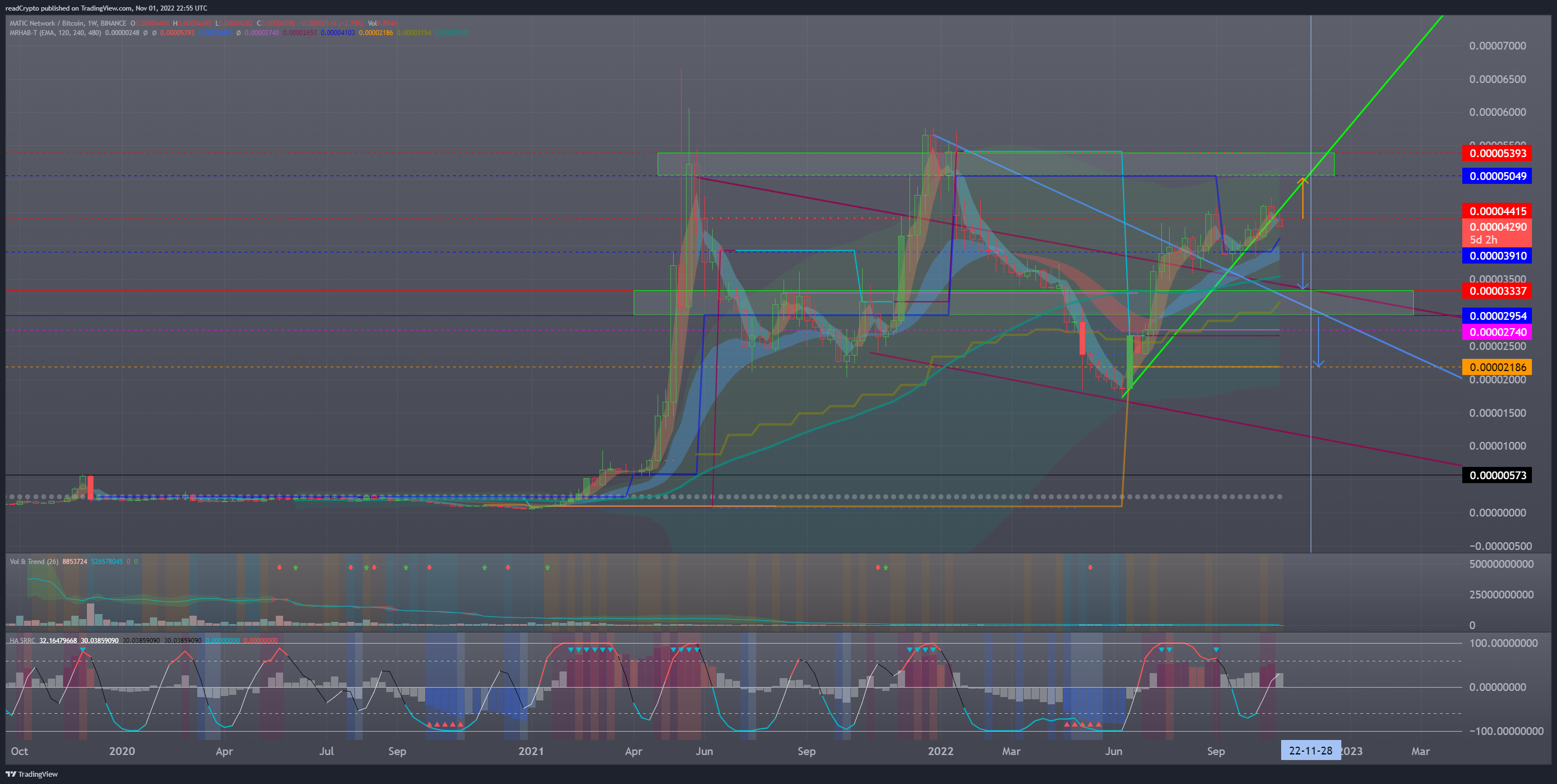Screen dimensions: 1557x784
Task: Click the Mar label at far right of time axis
Action: coord(1420,751)
